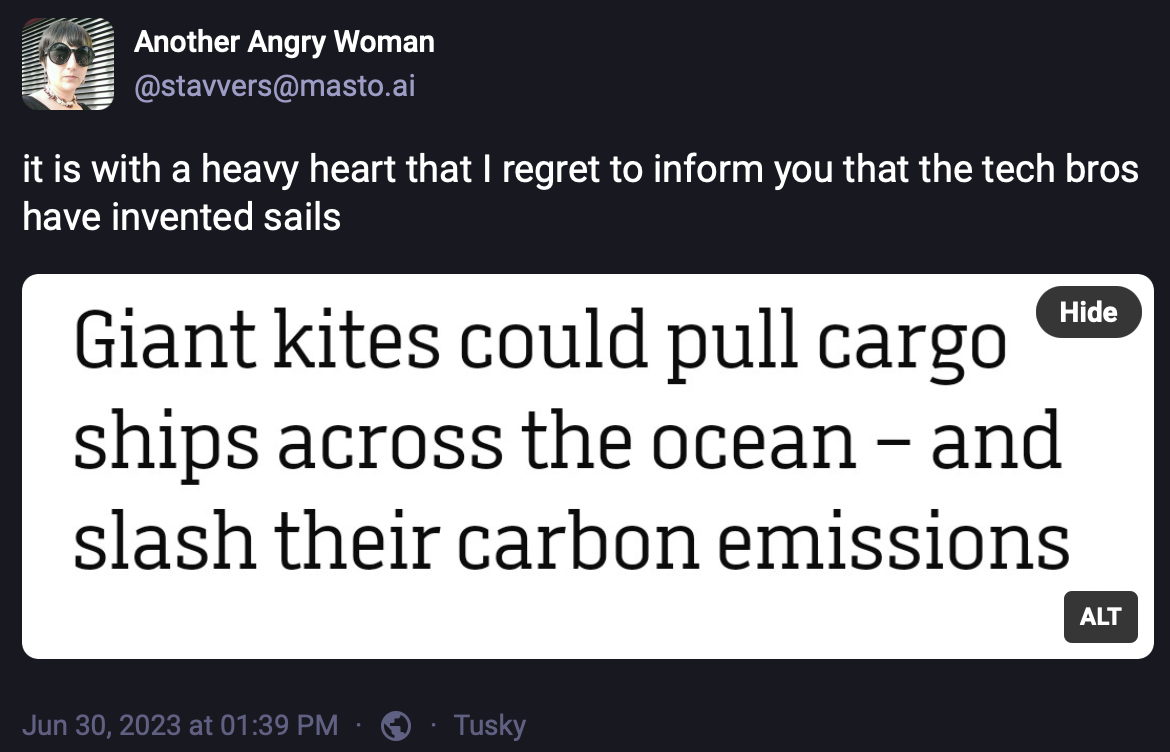The width and height of the screenshot is (1170, 752).
Task: Click the globe public visibility icon
Action: (397, 725)
